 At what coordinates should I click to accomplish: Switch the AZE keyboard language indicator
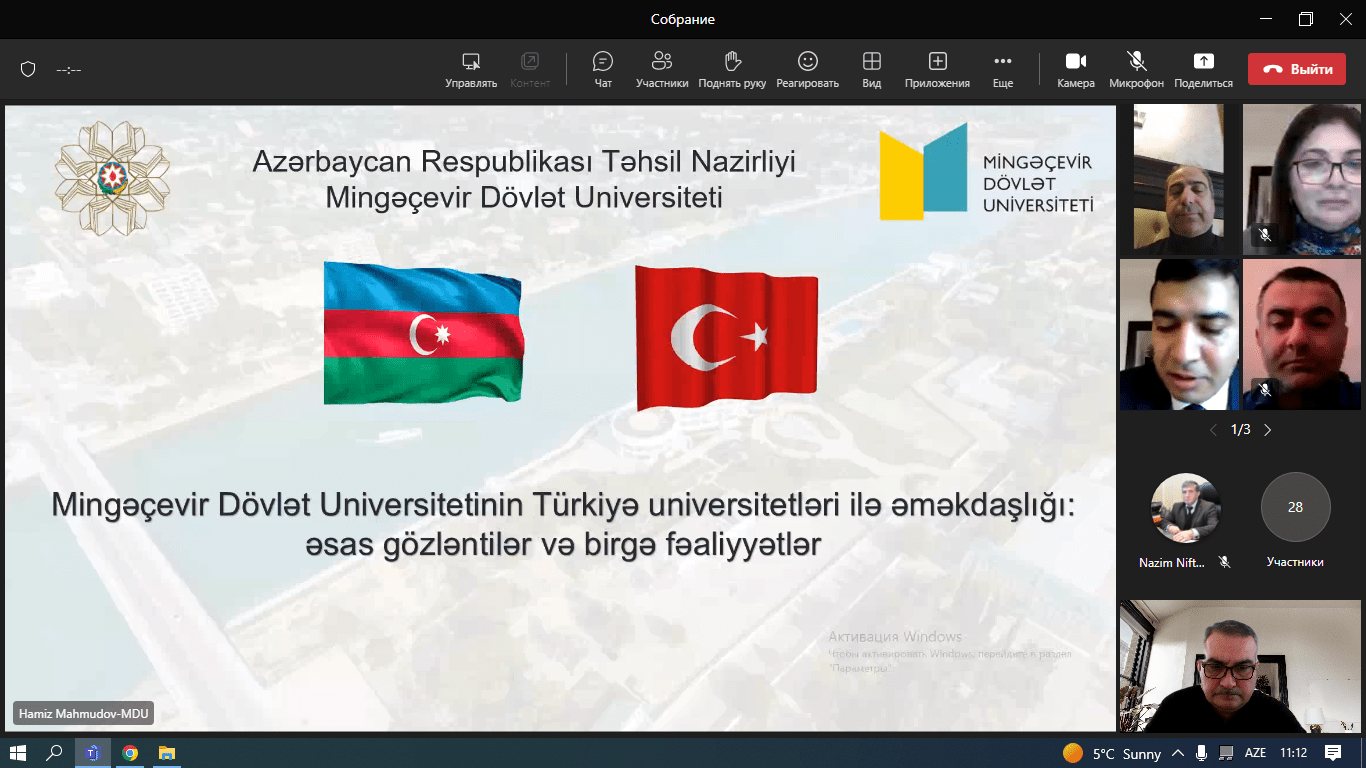tap(1255, 753)
